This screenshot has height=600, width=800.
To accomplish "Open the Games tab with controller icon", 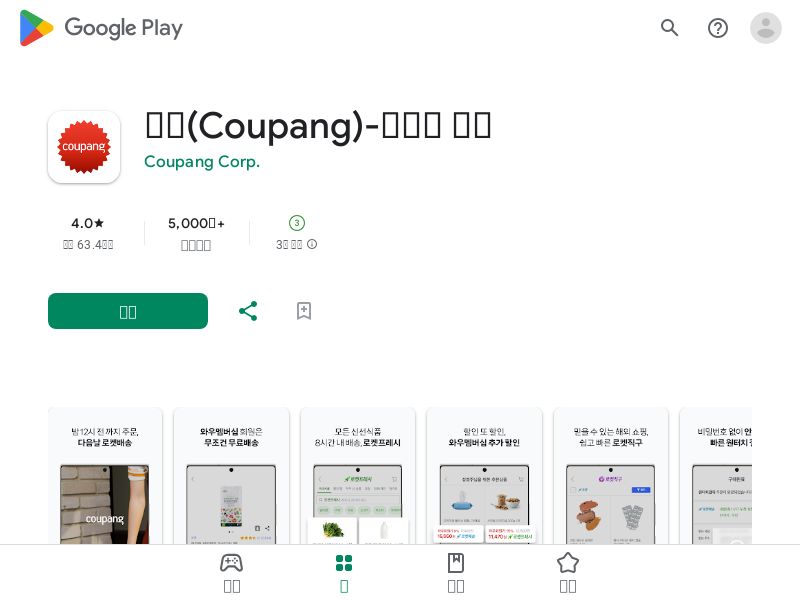I will (232, 572).
